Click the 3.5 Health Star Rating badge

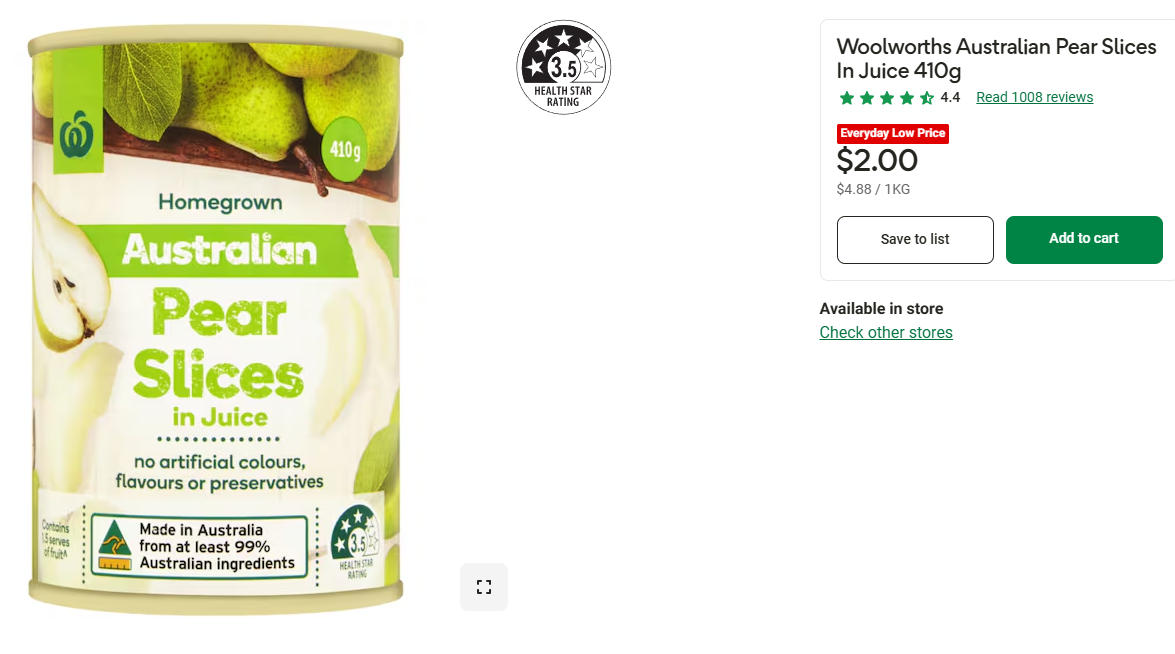pos(564,67)
